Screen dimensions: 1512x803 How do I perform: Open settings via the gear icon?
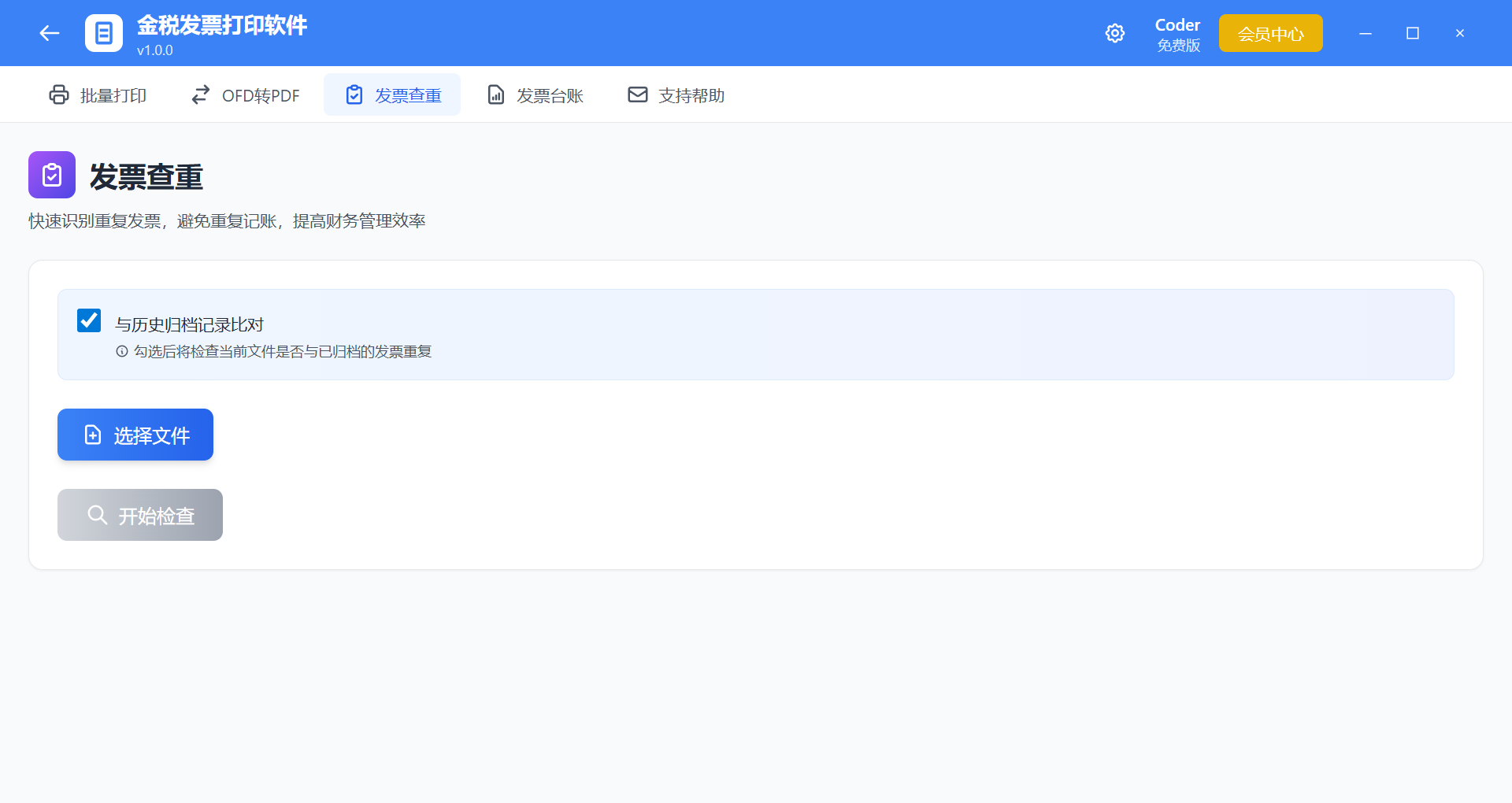(1115, 32)
